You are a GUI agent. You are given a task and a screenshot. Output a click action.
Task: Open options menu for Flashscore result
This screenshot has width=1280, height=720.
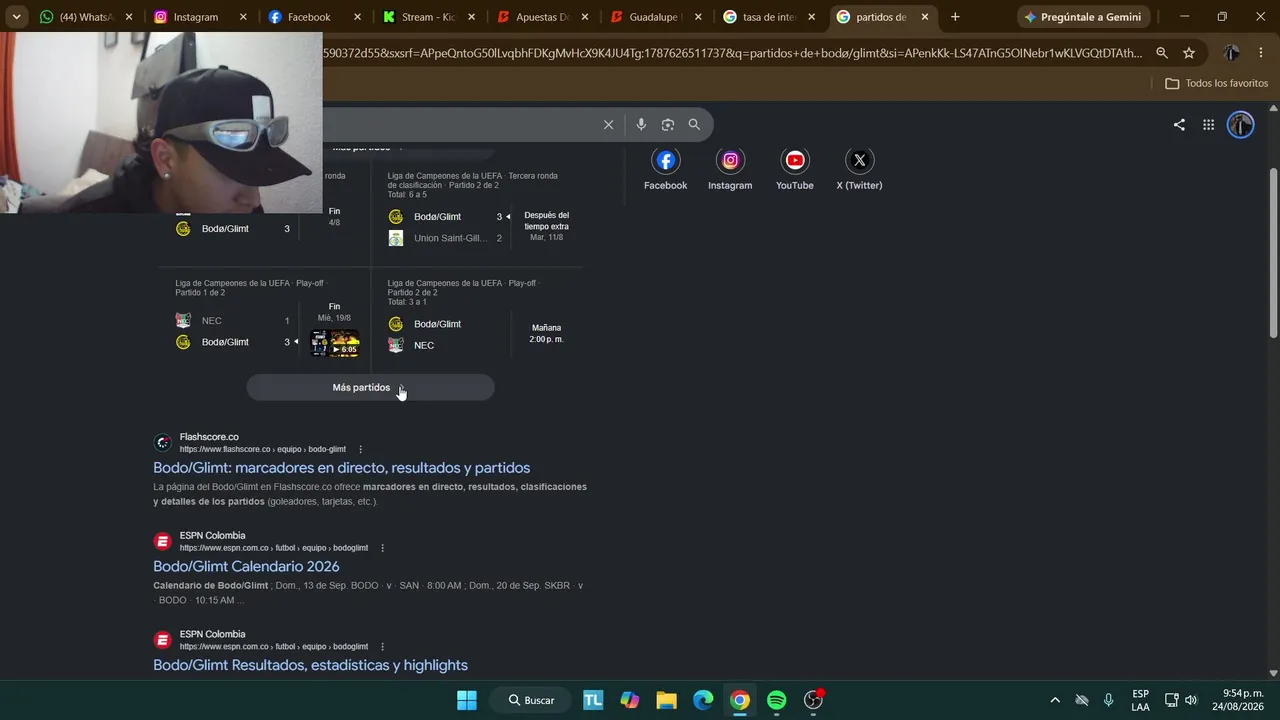click(x=361, y=449)
